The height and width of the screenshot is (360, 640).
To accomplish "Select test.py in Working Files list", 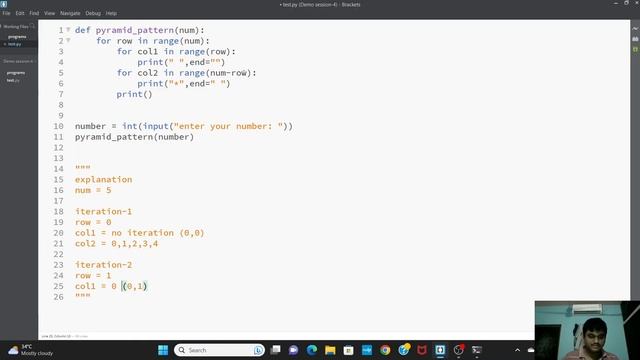I will pos(15,44).
